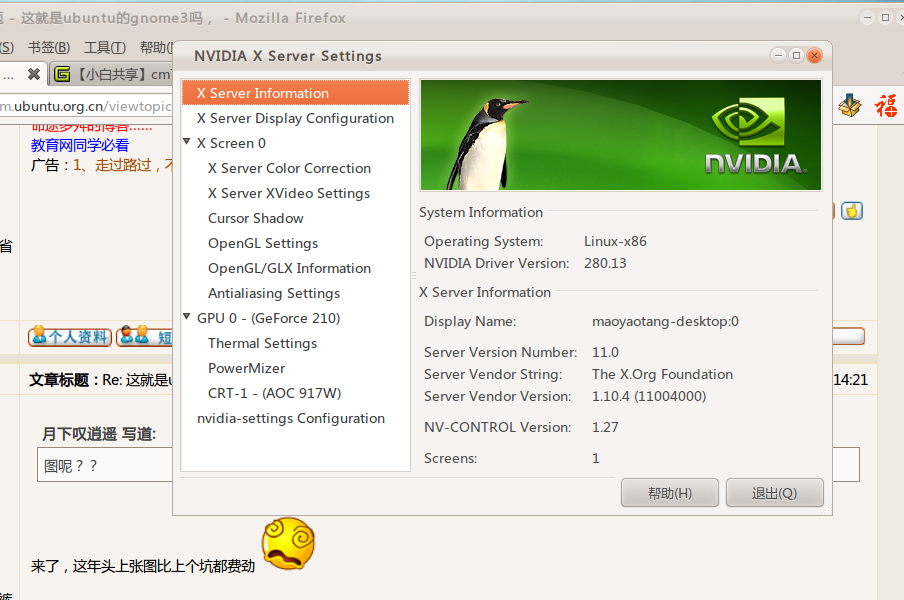Open X Server Color Correction
The image size is (904, 600).
tap(289, 168)
